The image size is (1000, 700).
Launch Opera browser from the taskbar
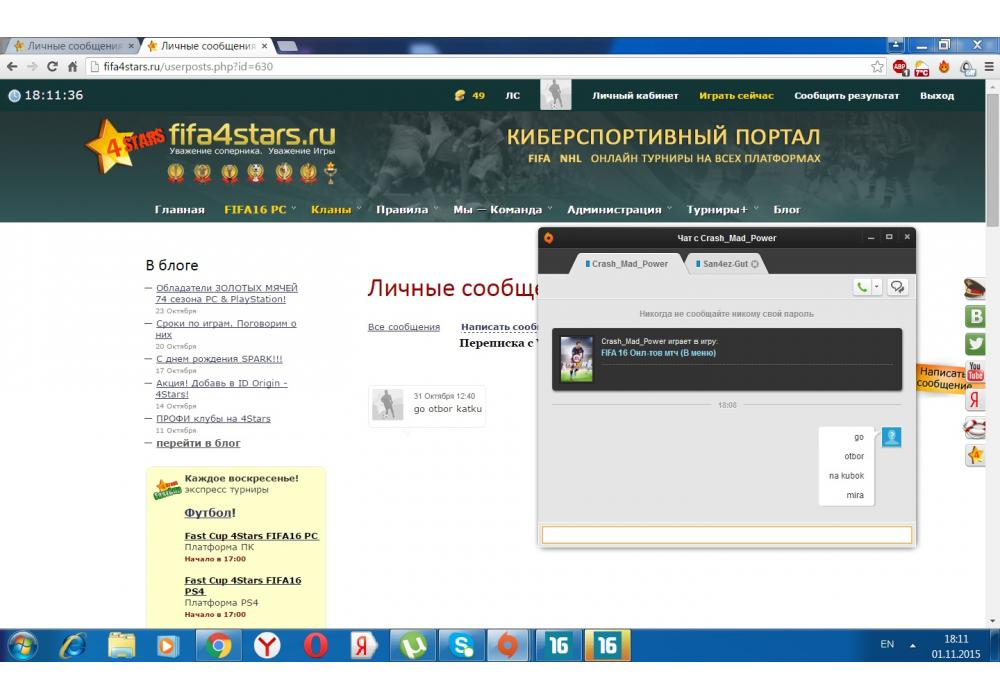[x=315, y=646]
